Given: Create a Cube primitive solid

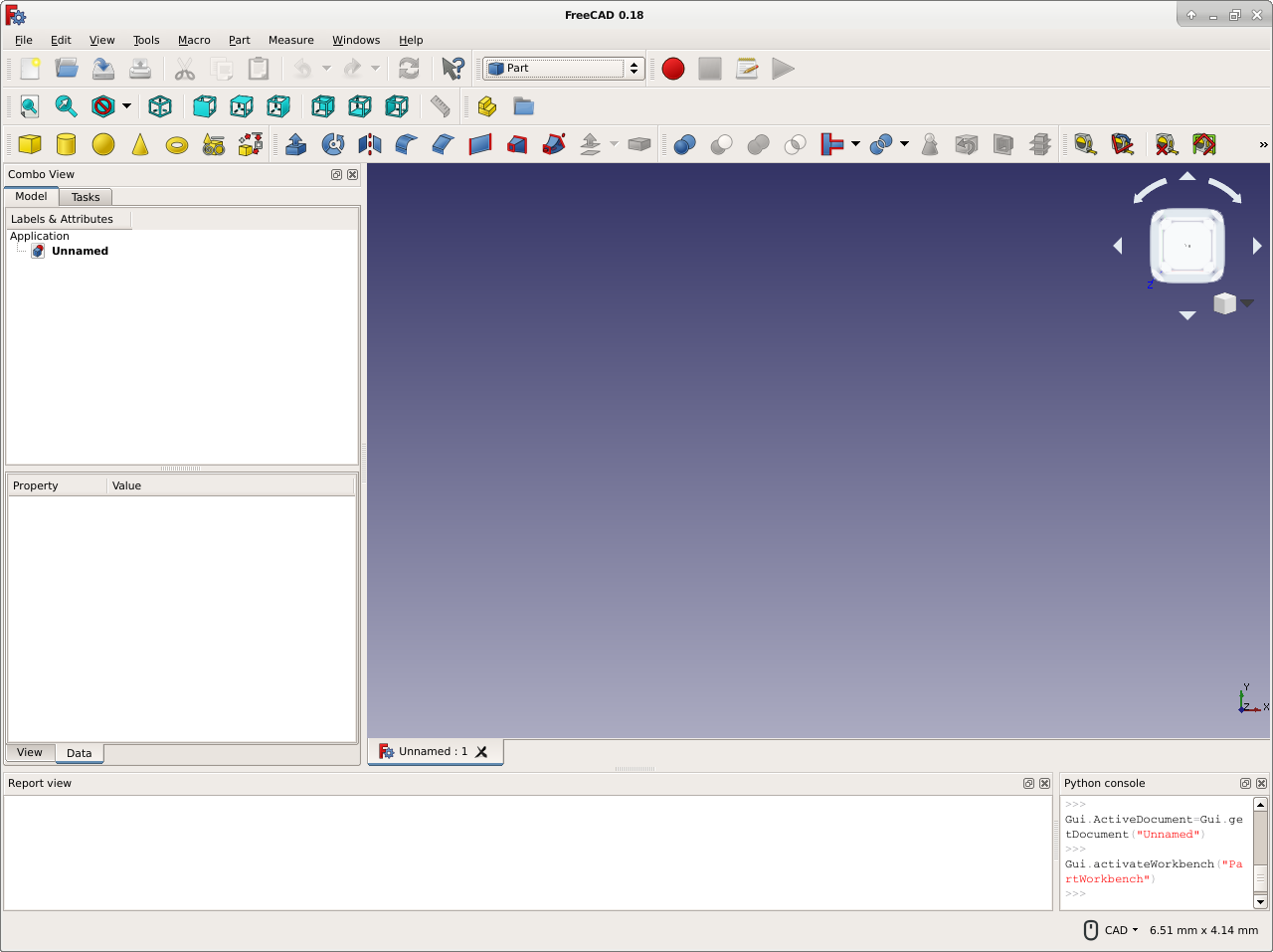Looking at the screenshot, I should click(30, 144).
